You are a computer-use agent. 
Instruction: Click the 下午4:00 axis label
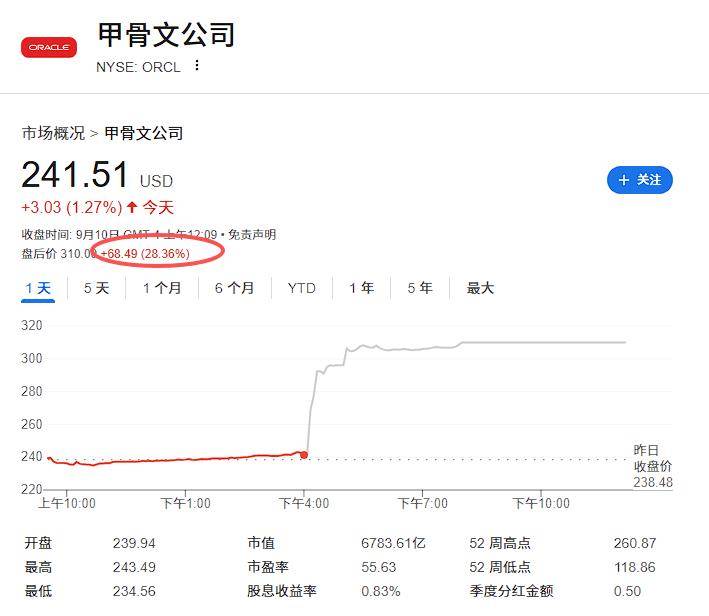pos(304,503)
